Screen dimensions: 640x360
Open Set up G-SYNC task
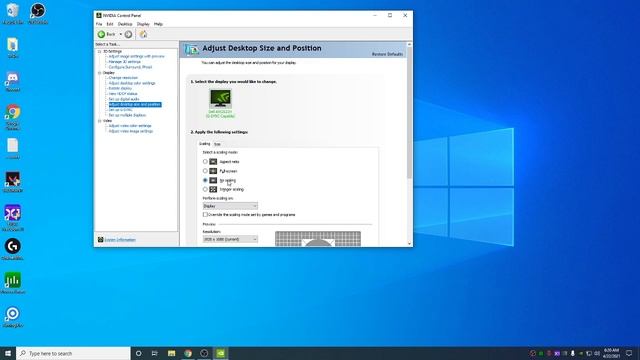pyautogui.click(x=120, y=110)
